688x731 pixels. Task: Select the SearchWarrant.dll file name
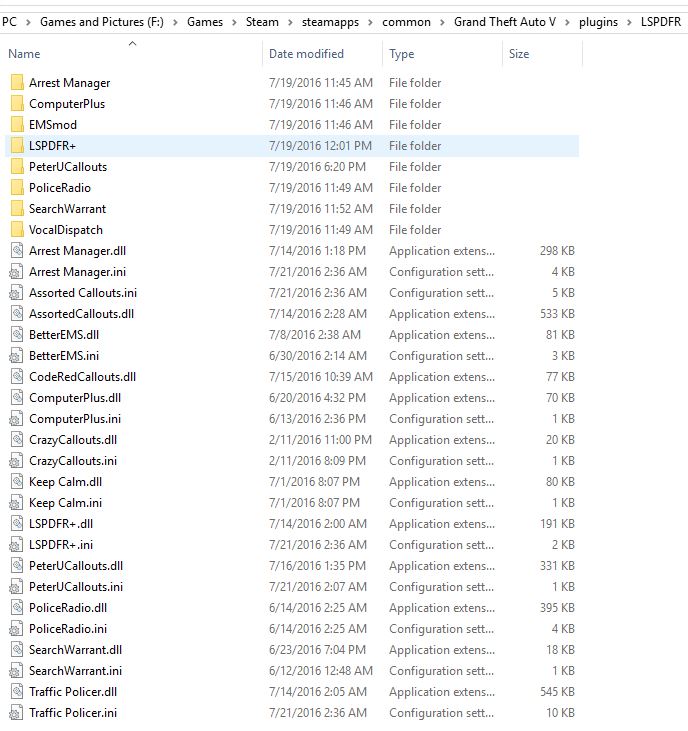pyautogui.click(x=76, y=649)
